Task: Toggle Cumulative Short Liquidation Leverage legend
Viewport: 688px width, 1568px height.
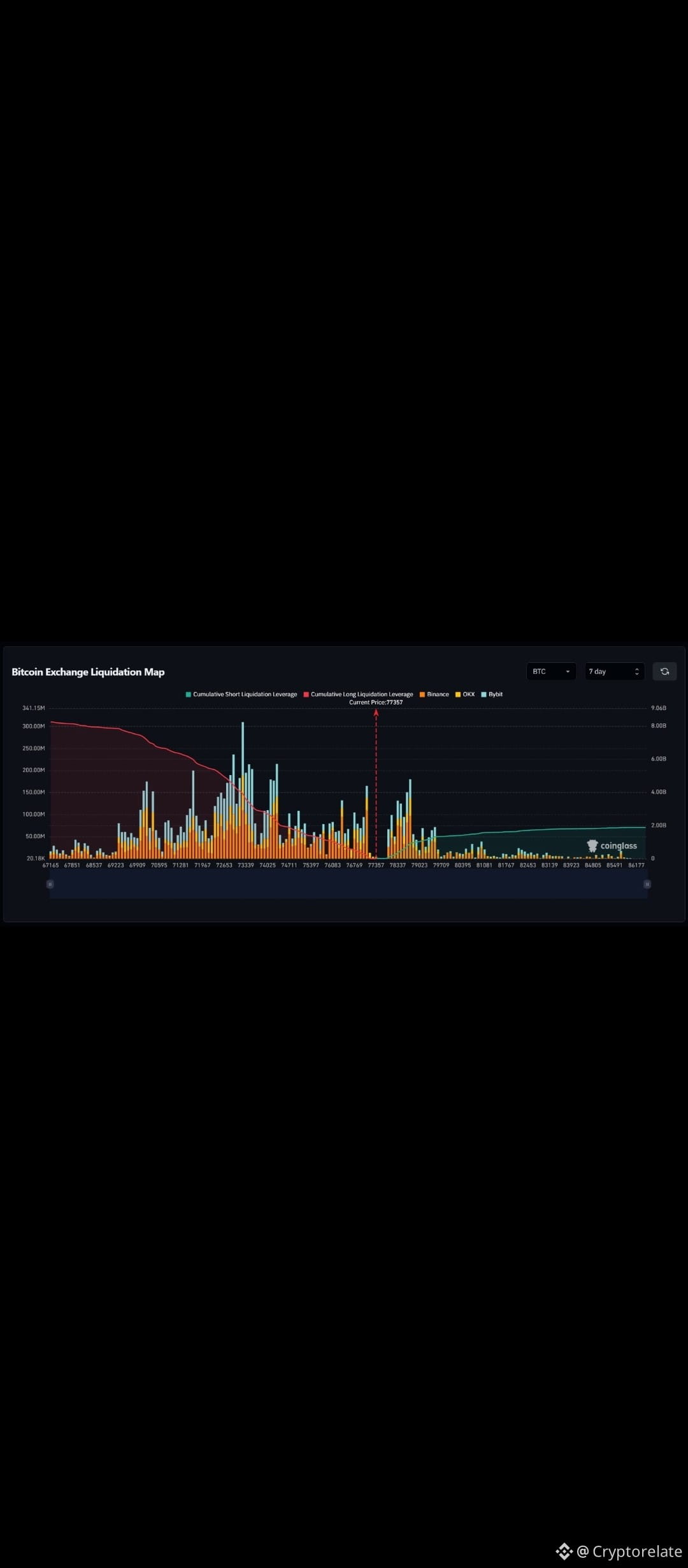Action: [x=241, y=694]
